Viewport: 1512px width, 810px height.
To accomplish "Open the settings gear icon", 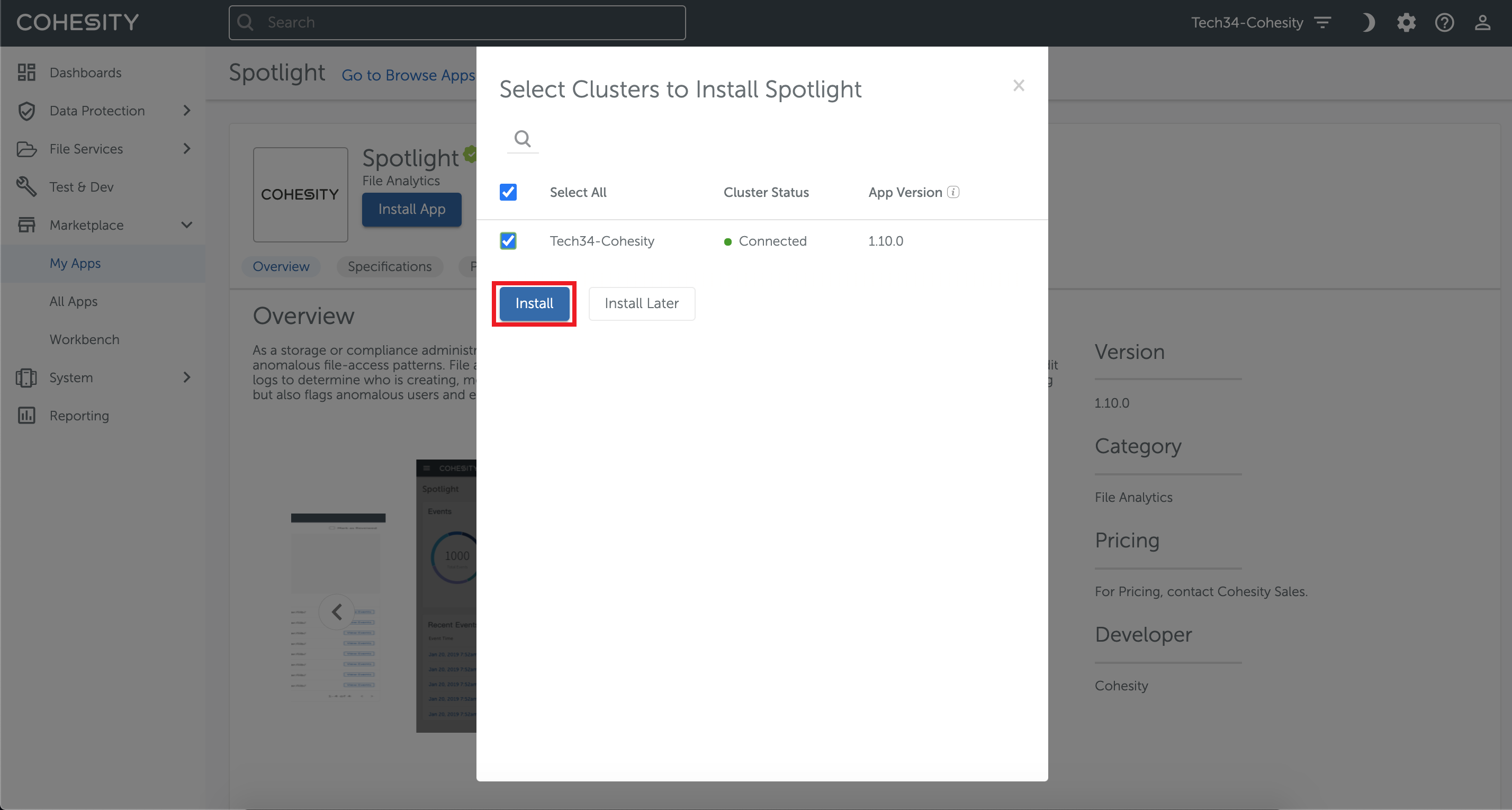I will (x=1406, y=23).
